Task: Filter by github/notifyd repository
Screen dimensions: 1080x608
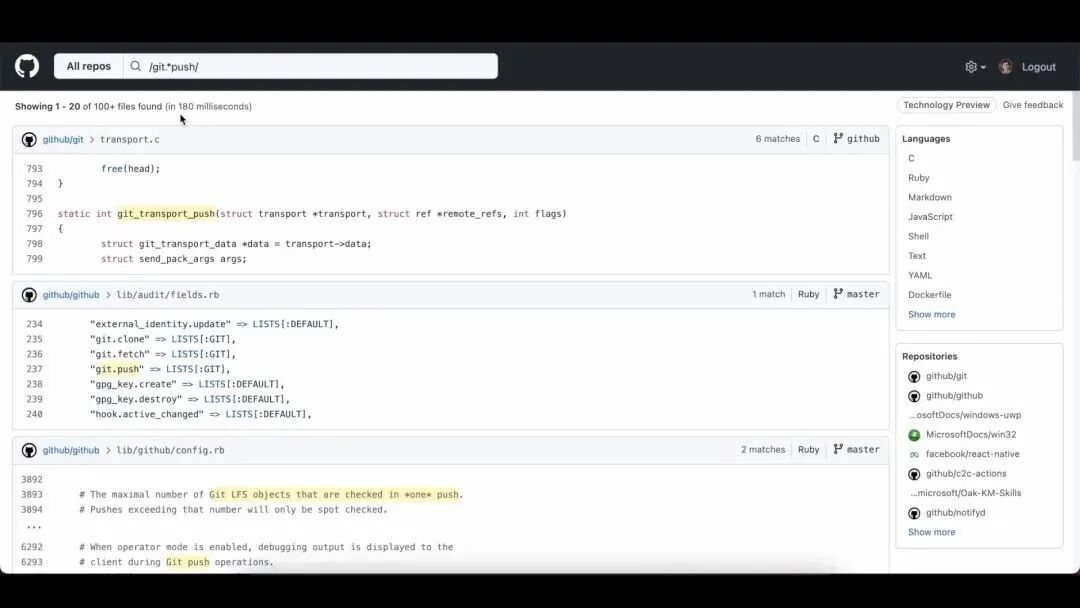Action: [955, 512]
